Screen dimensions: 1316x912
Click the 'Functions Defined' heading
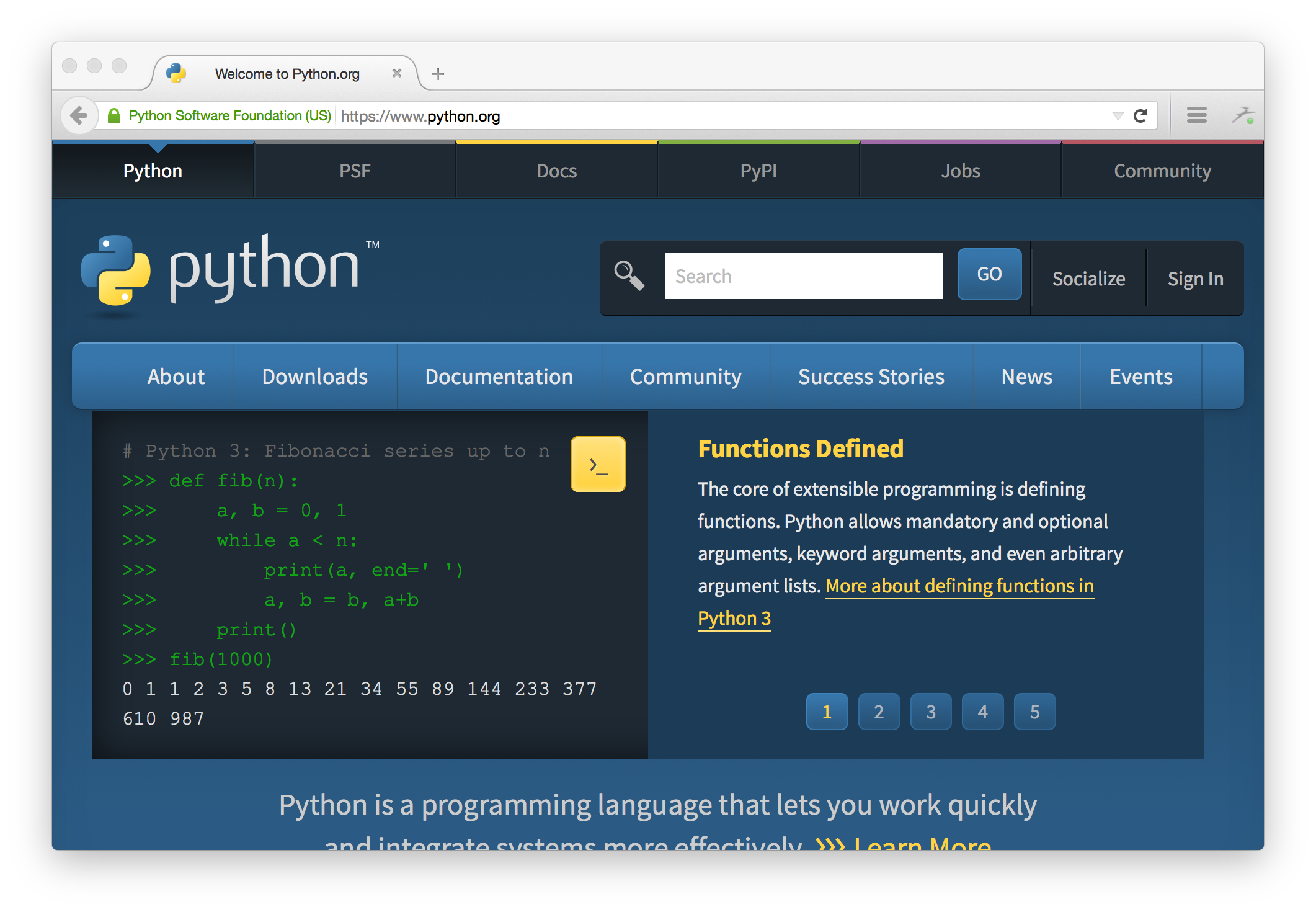(x=801, y=449)
